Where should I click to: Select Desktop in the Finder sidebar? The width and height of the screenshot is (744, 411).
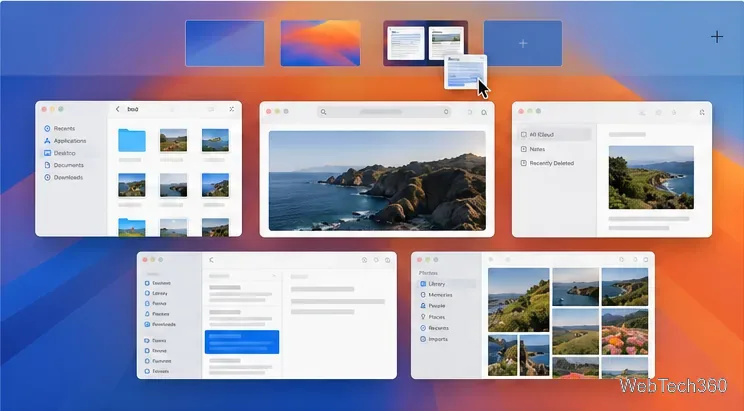point(65,153)
